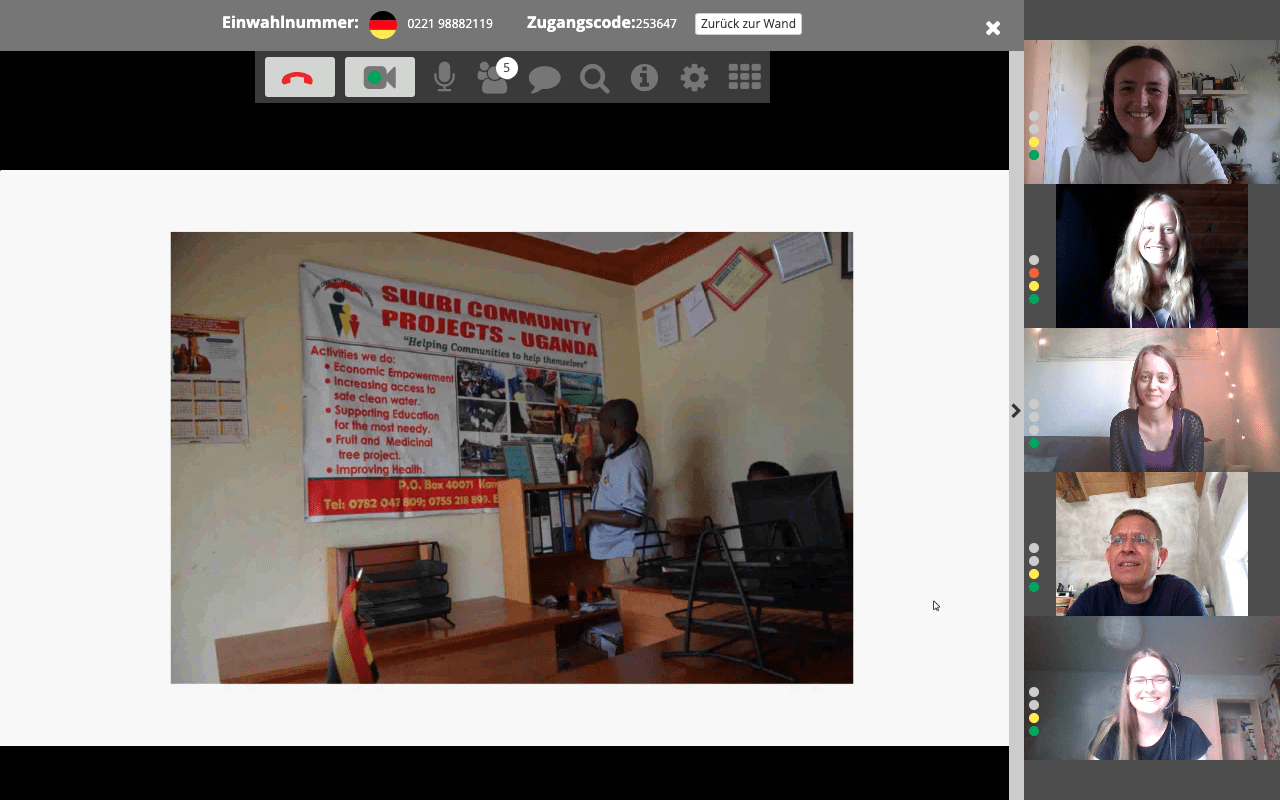Click the participant count badge showing 5
Screen dimensions: 1280x800
(x=507, y=68)
